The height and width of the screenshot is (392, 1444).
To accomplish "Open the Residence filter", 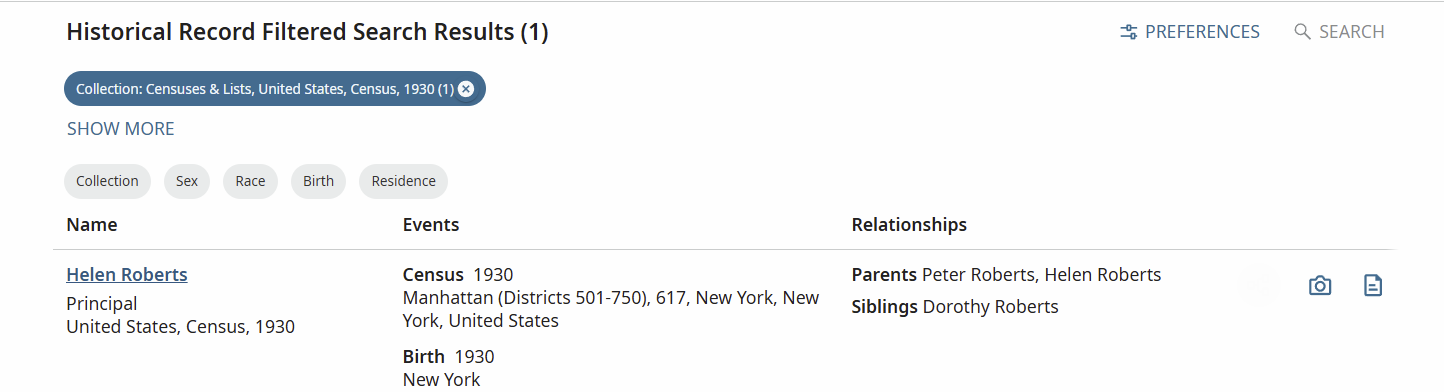I will tap(403, 181).
